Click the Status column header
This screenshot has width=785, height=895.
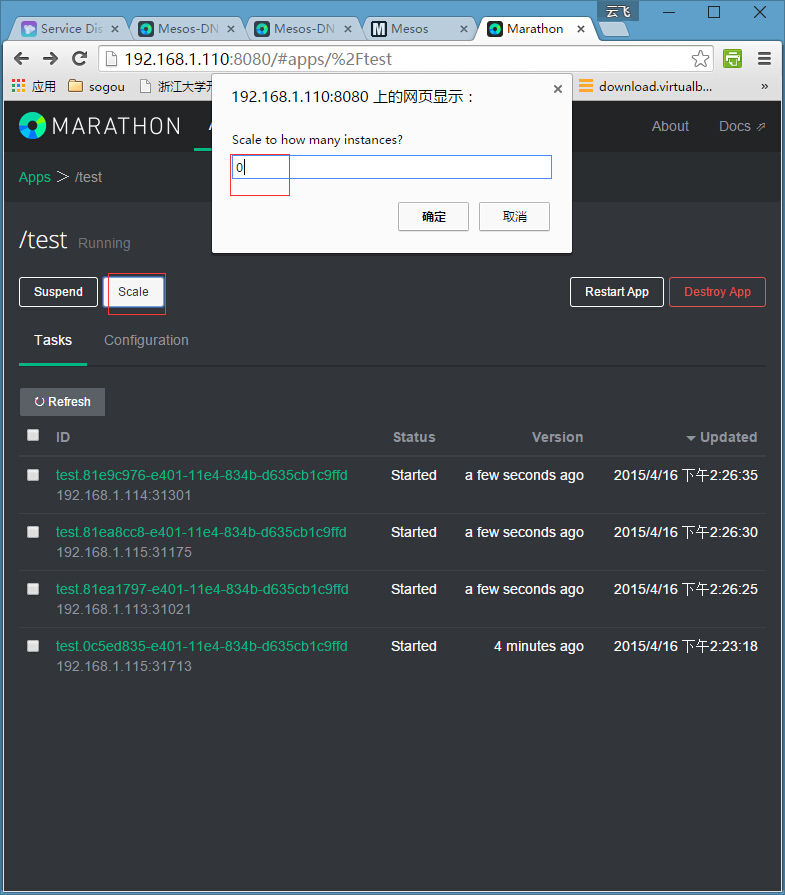(x=414, y=437)
